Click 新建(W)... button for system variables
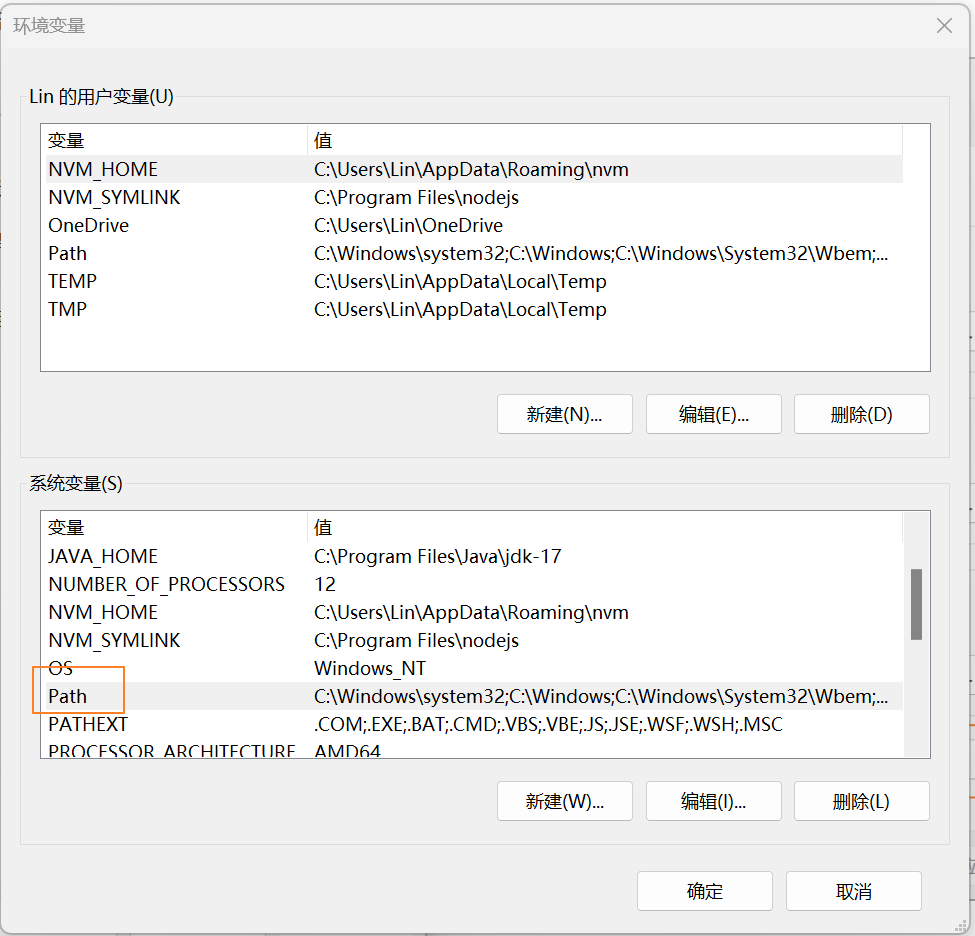This screenshot has width=975, height=936. [564, 801]
